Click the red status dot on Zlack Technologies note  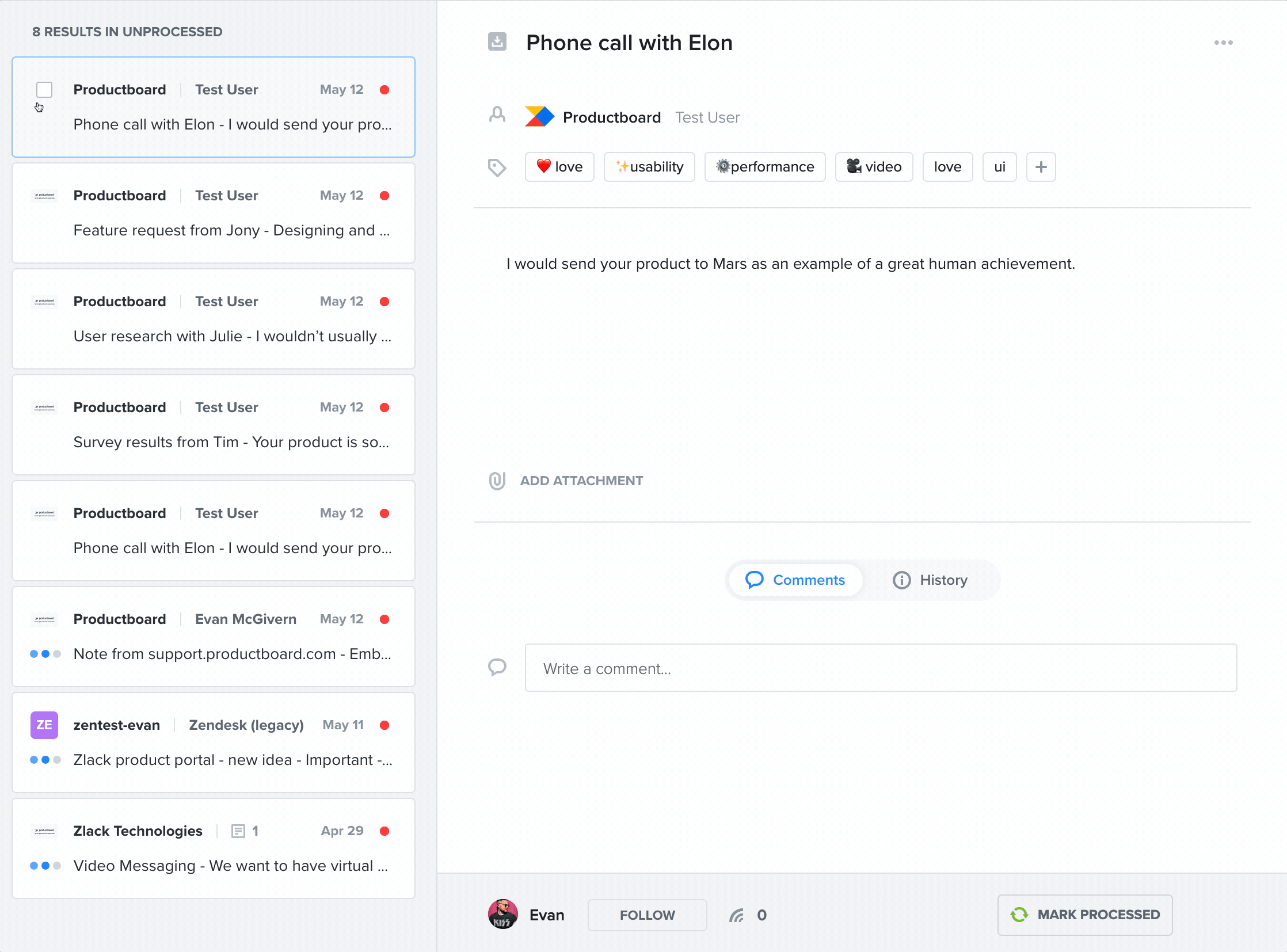[x=385, y=831]
